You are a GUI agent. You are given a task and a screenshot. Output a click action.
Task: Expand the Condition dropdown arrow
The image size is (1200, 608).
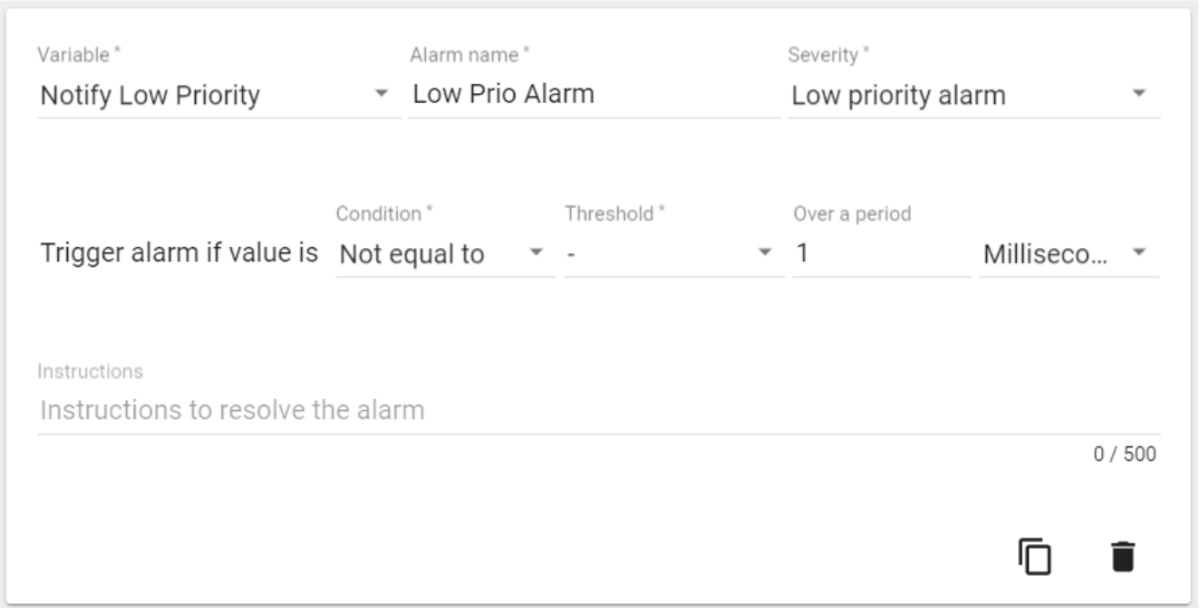(536, 252)
